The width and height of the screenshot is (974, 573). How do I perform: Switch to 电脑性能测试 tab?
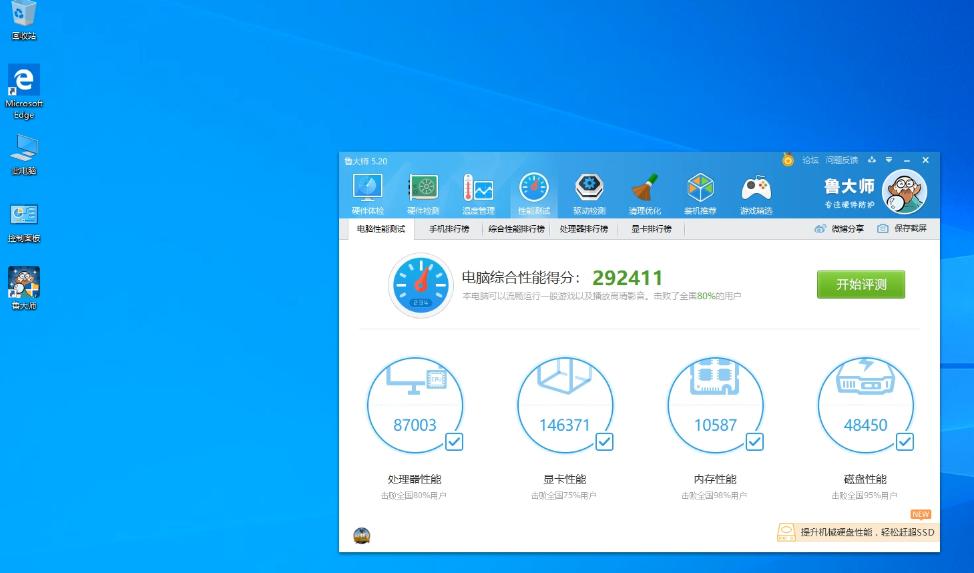click(x=381, y=229)
